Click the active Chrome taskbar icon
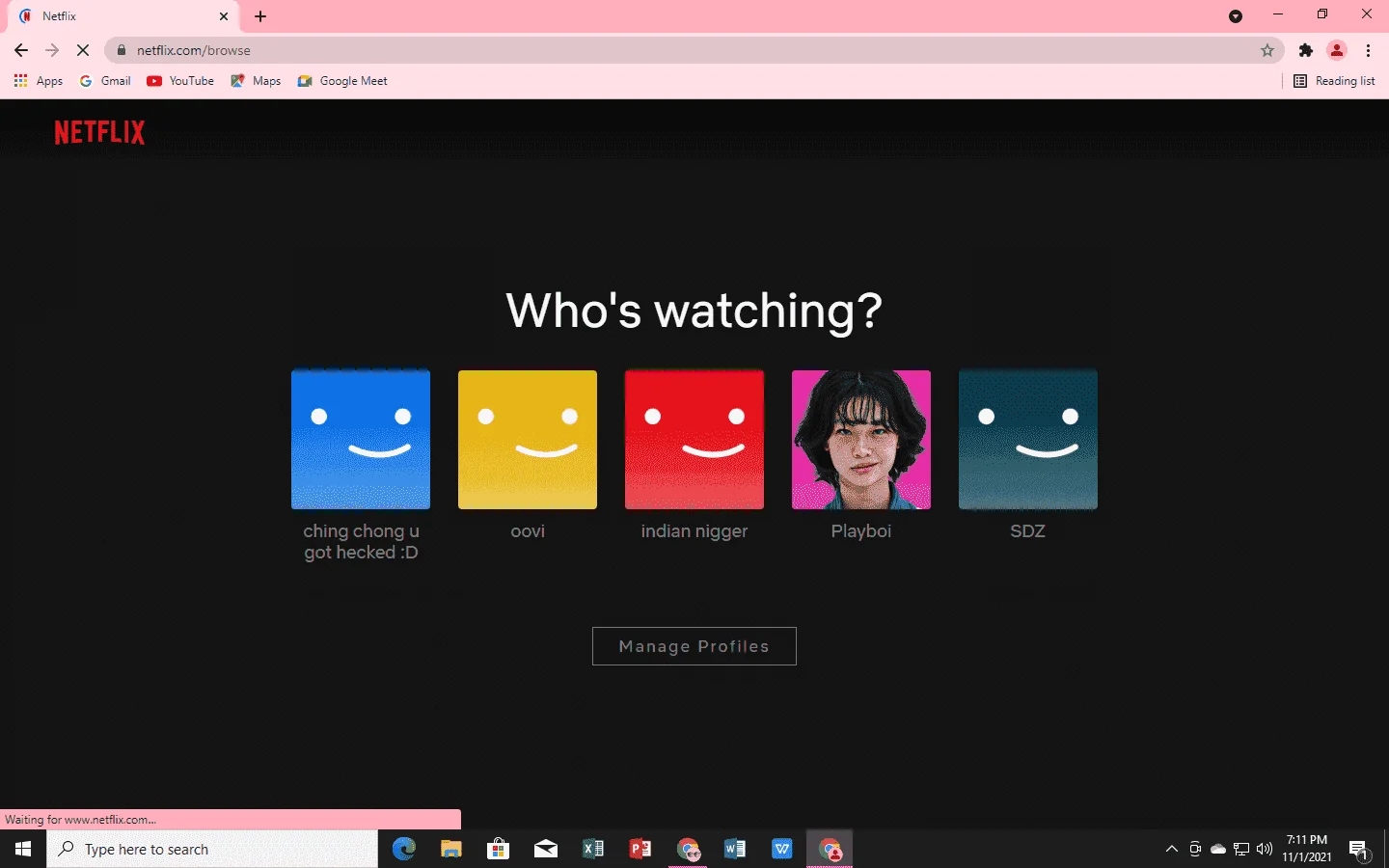The height and width of the screenshot is (868, 1389). click(830, 849)
